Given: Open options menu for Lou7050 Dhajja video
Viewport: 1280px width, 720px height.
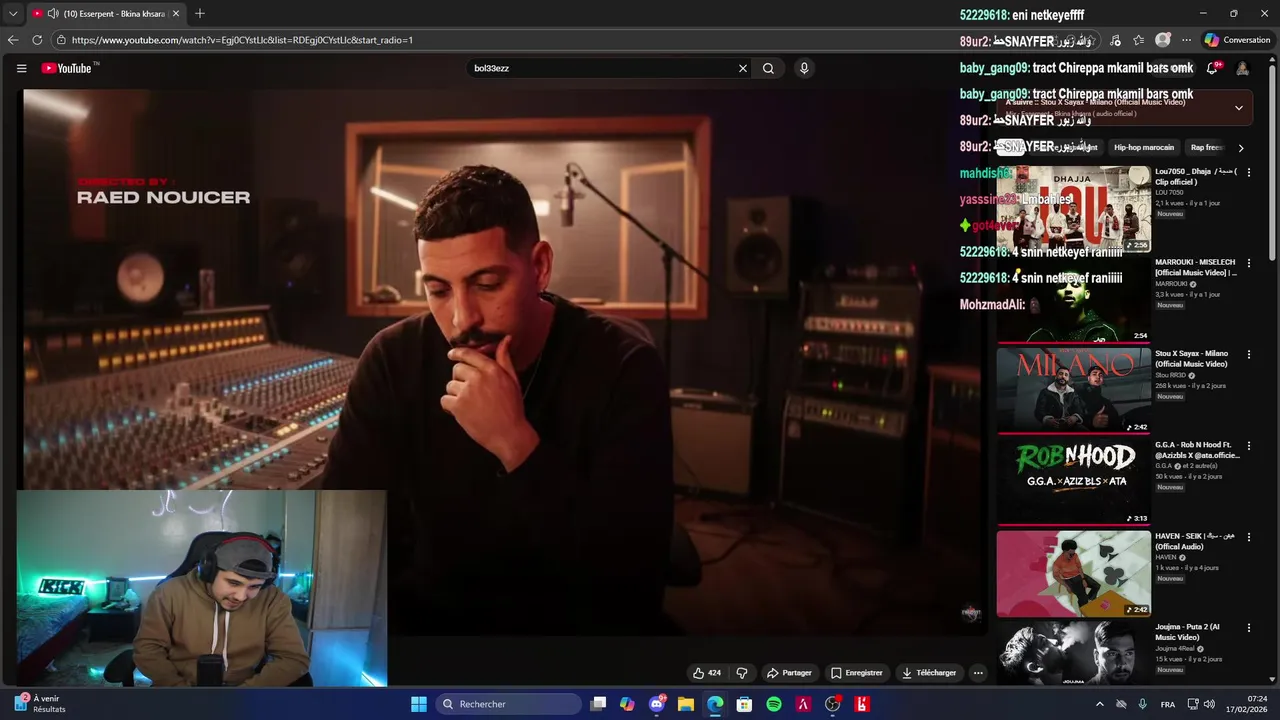Looking at the screenshot, I should 1248,172.
